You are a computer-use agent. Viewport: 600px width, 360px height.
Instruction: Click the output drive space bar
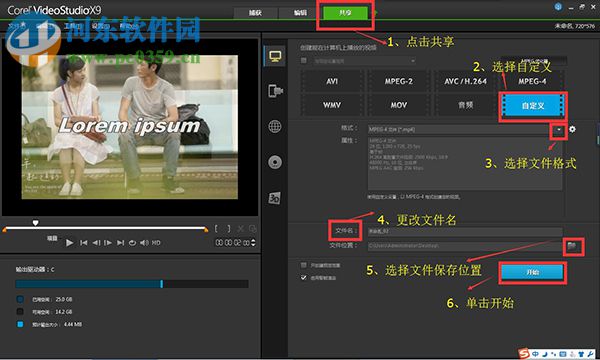pyautogui.click(x=132, y=284)
